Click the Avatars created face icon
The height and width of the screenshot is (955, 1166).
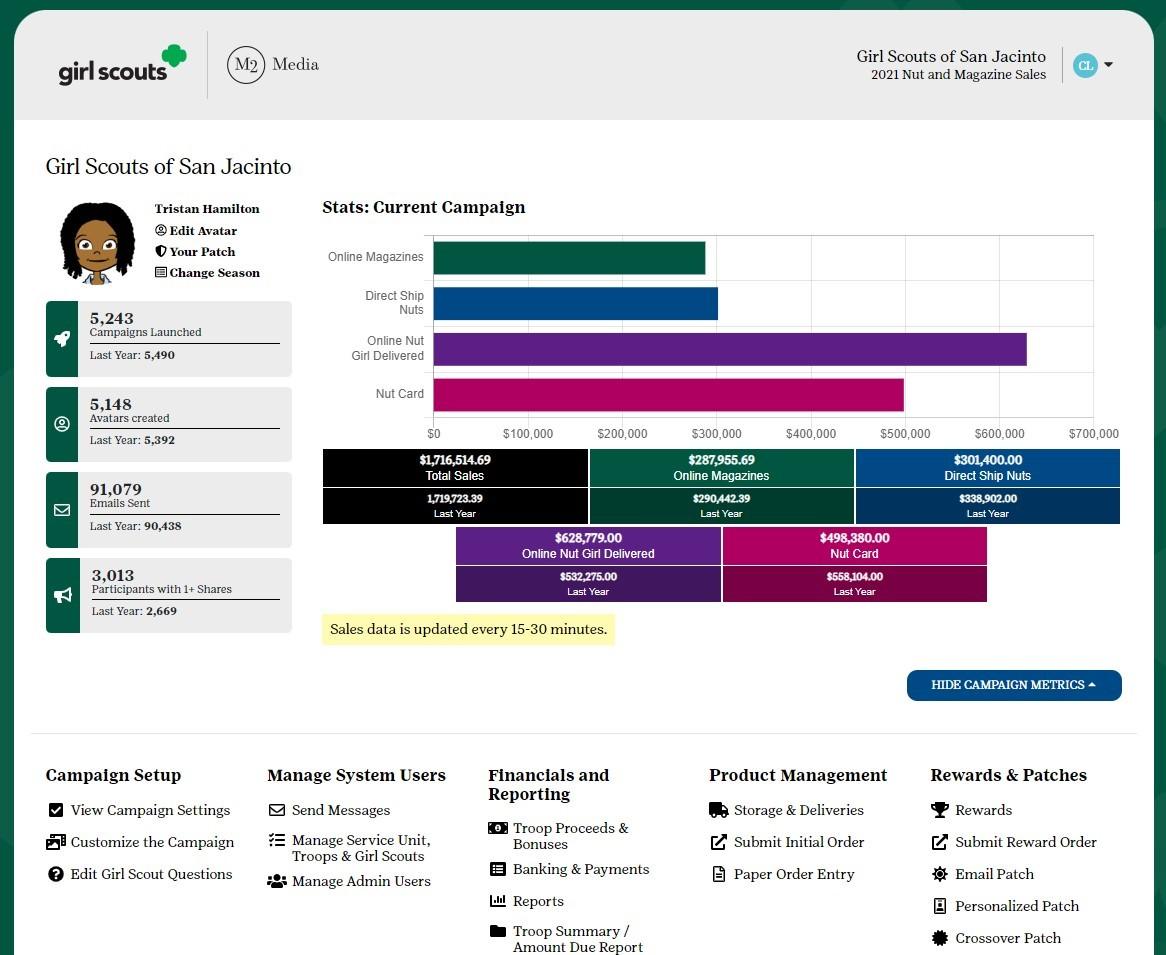tap(62, 424)
